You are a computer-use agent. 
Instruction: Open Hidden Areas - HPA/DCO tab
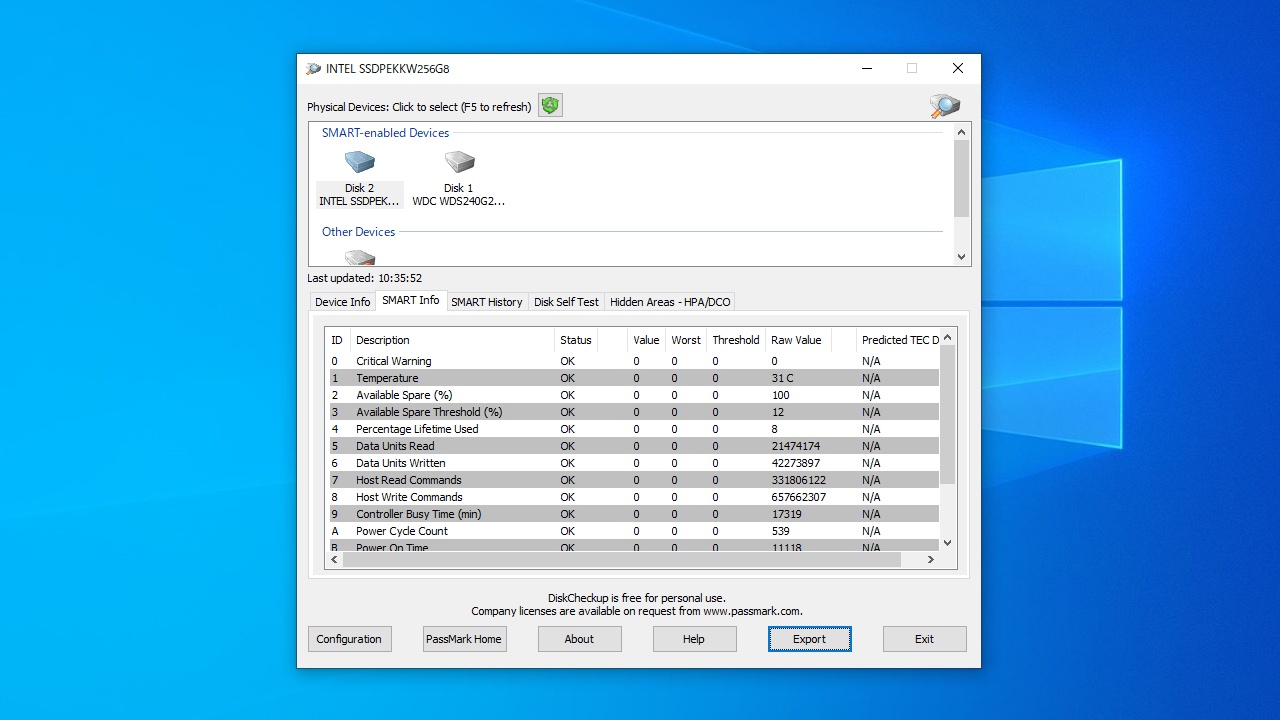pyautogui.click(x=670, y=302)
